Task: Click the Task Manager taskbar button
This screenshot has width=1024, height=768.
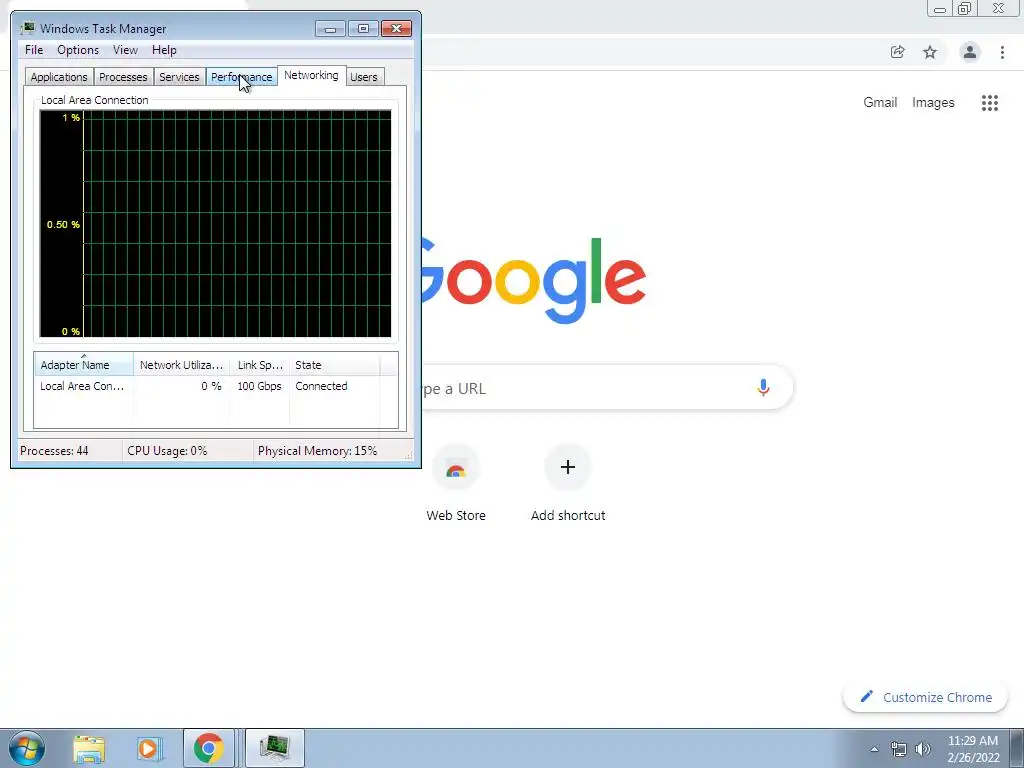Action: [274, 748]
